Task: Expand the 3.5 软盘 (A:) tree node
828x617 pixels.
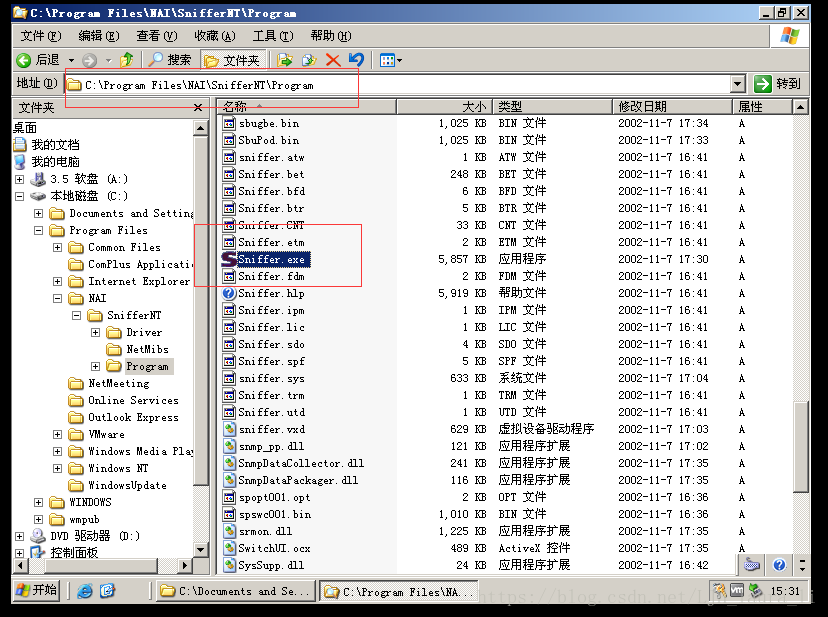Action: [x=20, y=180]
